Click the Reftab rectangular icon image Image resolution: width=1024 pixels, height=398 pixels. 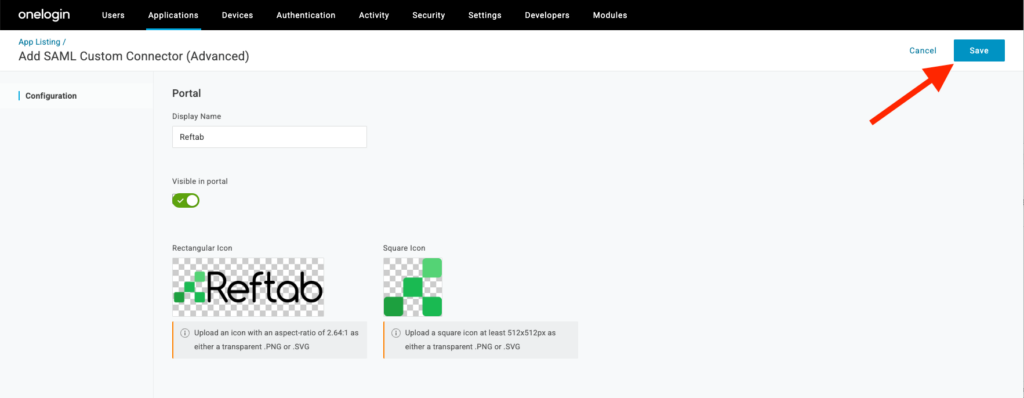[x=248, y=287]
